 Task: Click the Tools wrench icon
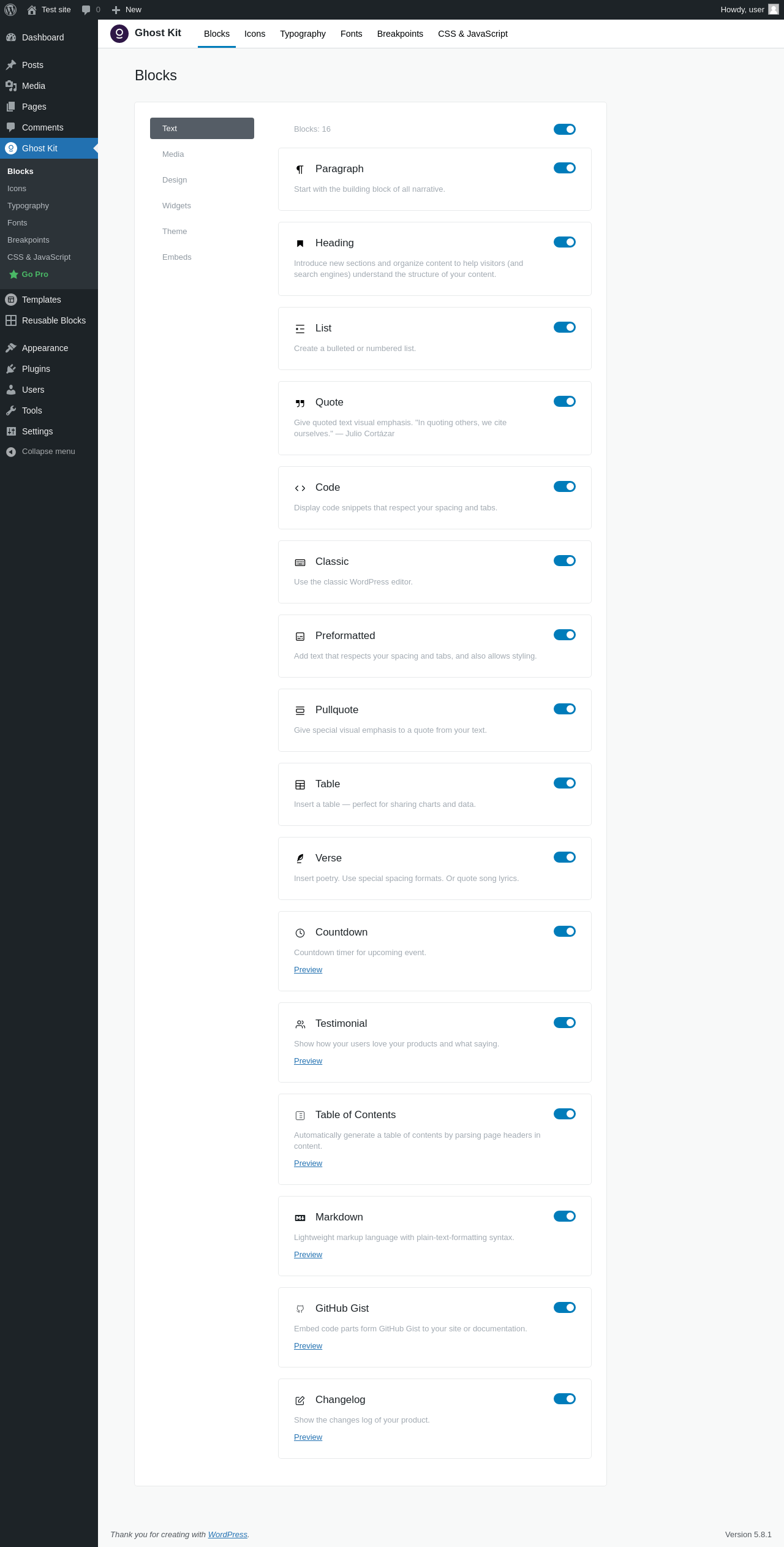click(x=11, y=410)
